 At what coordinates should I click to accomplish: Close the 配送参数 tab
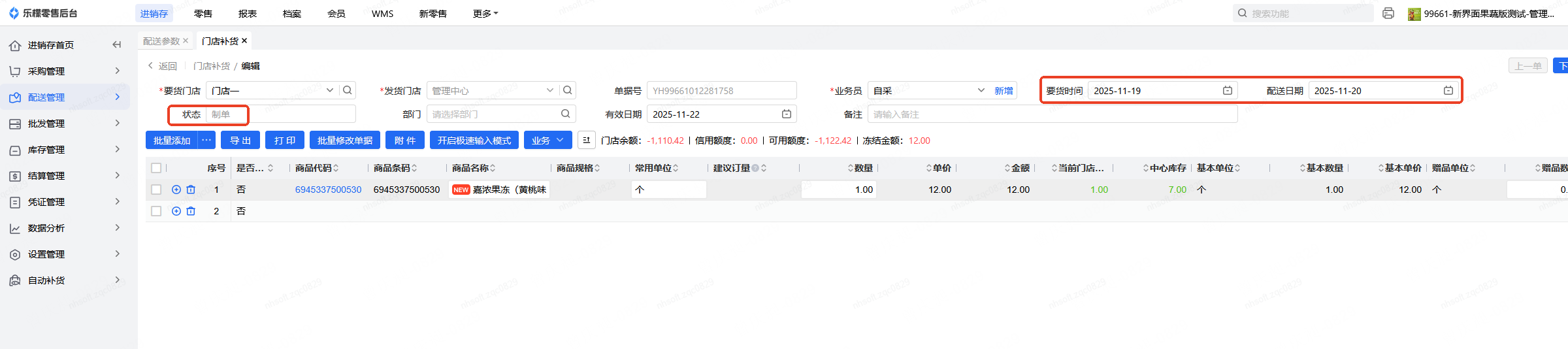tap(186, 41)
